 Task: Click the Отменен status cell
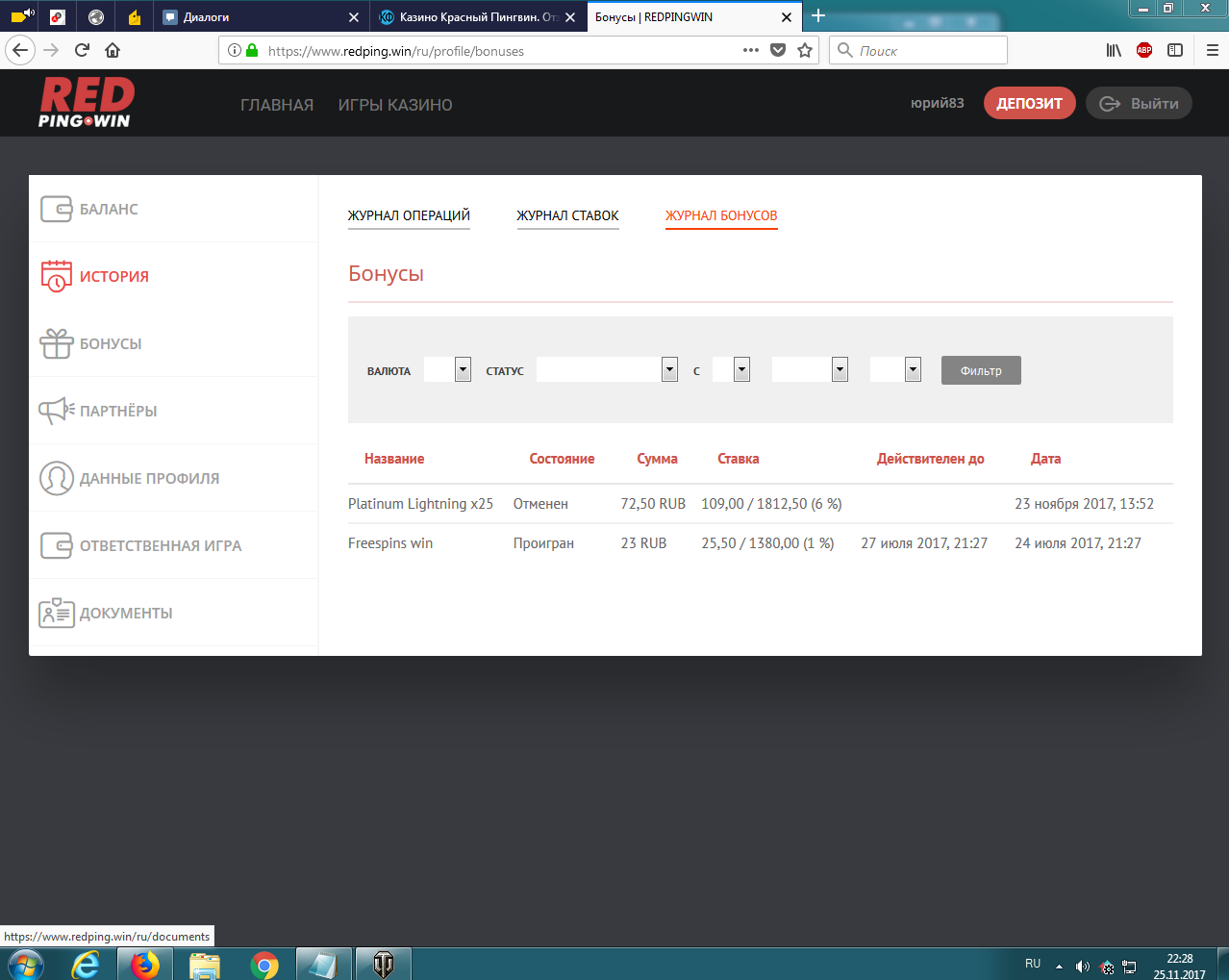[x=540, y=504]
